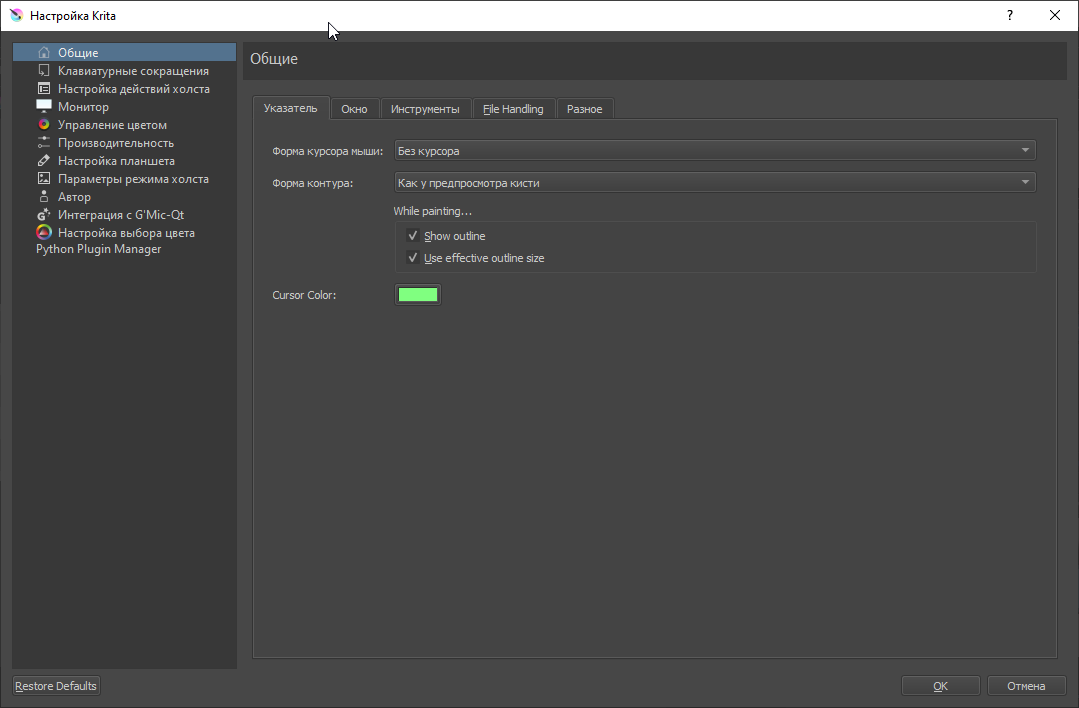1079x708 pixels.
Task: Confirm settings with the OK button
Action: pos(940,686)
